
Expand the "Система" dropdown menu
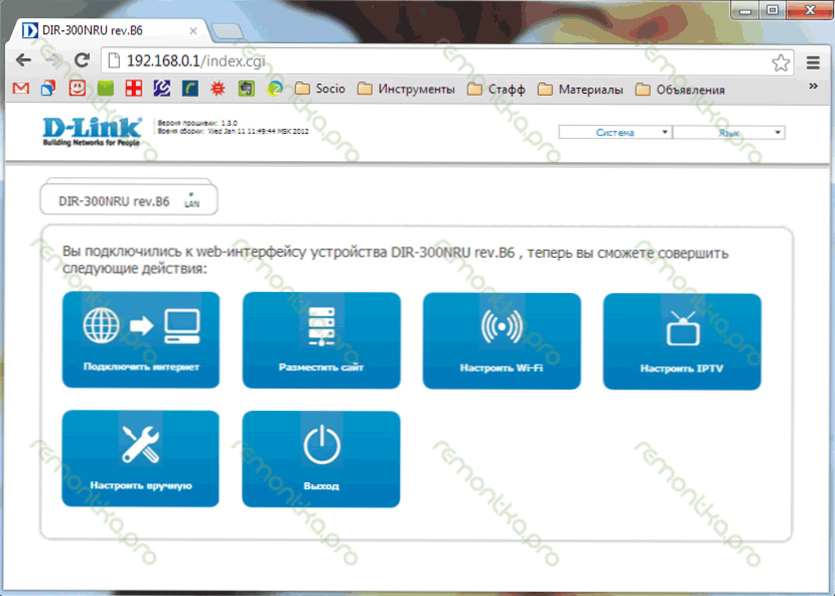tap(615, 132)
